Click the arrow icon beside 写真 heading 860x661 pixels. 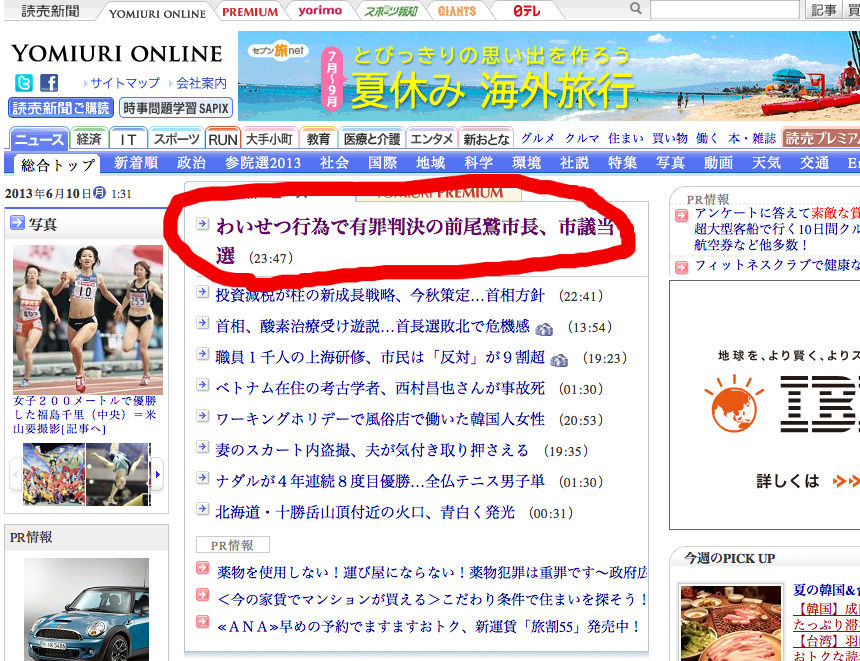coord(18,222)
